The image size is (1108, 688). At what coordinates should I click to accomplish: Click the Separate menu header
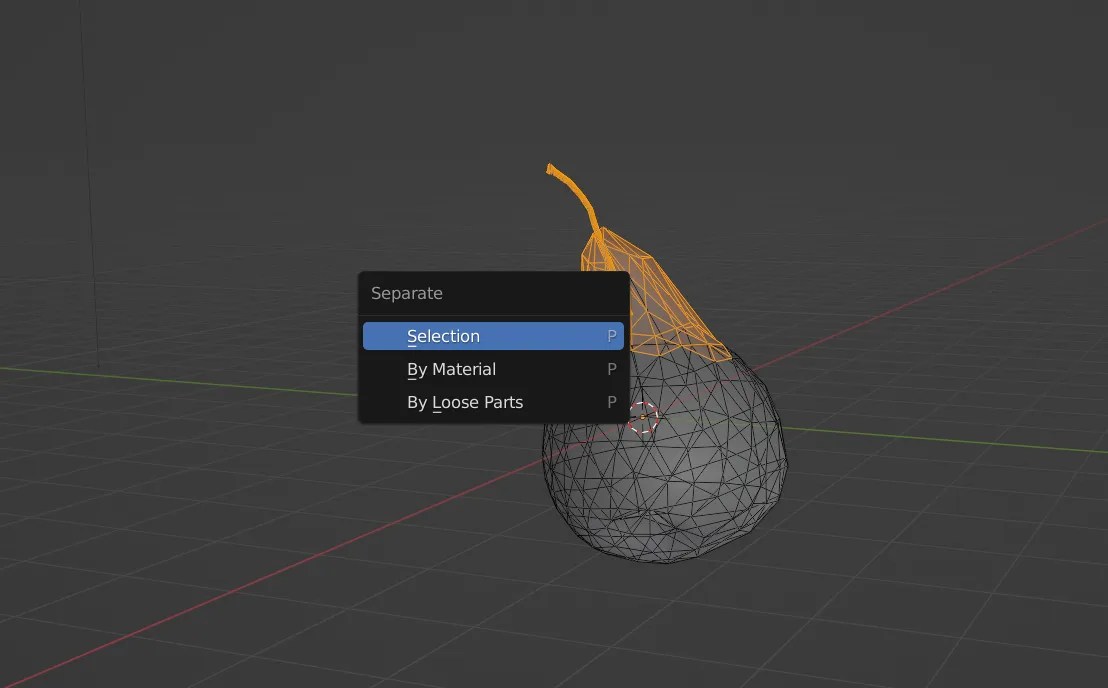407,293
